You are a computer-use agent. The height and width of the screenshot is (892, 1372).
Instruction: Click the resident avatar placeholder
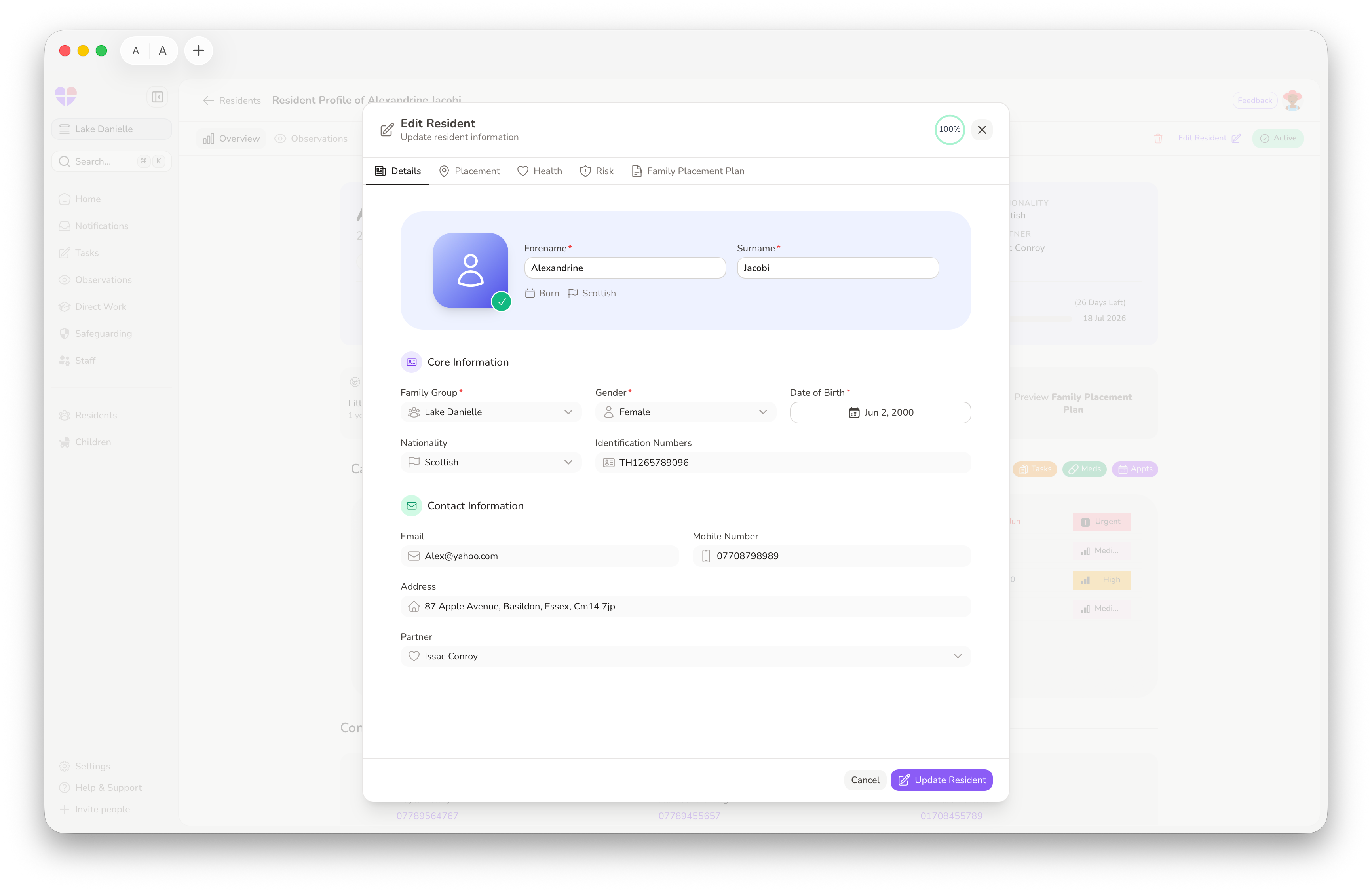[470, 270]
